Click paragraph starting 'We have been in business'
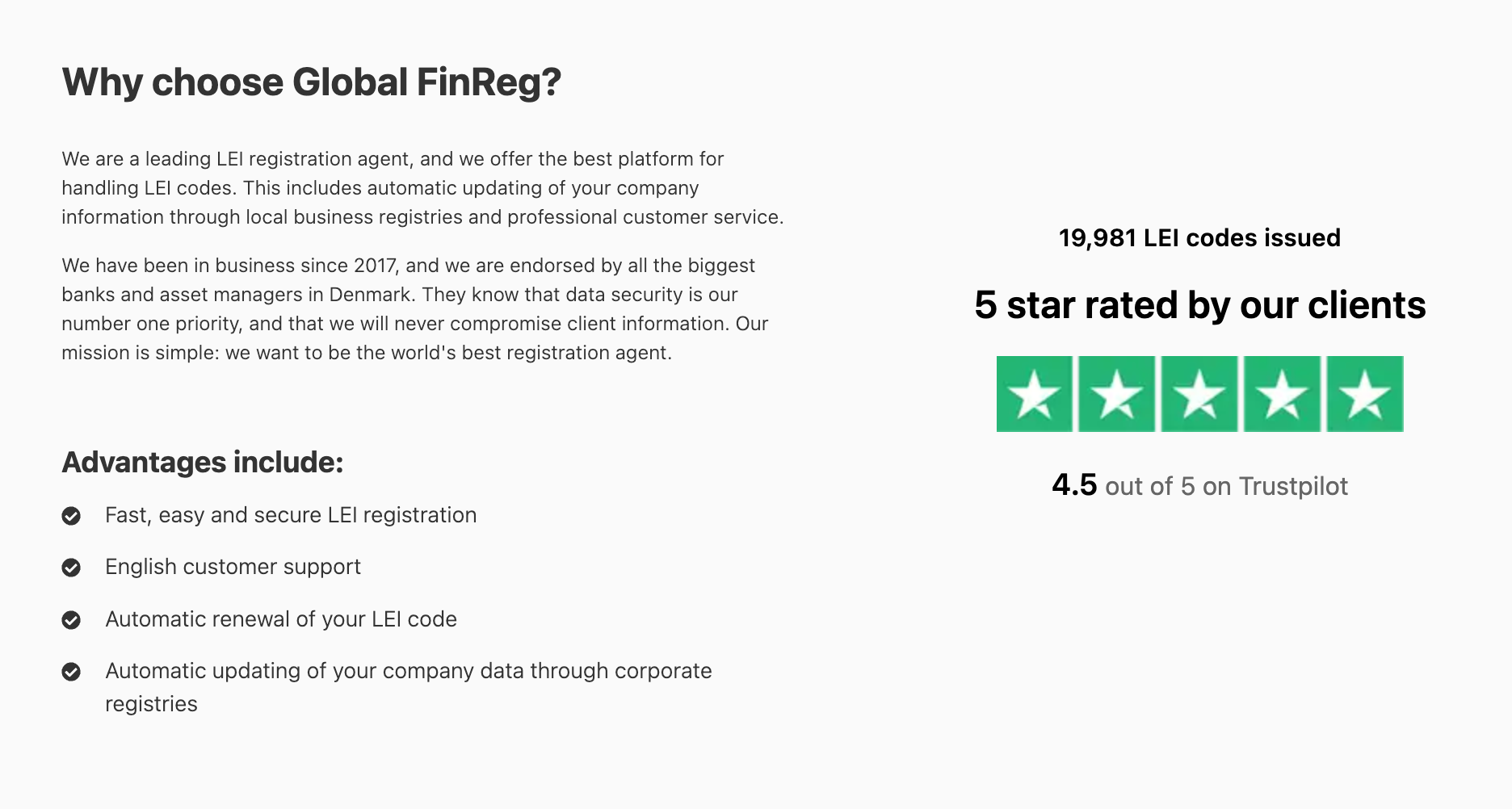The height and width of the screenshot is (809, 1512). (415, 309)
